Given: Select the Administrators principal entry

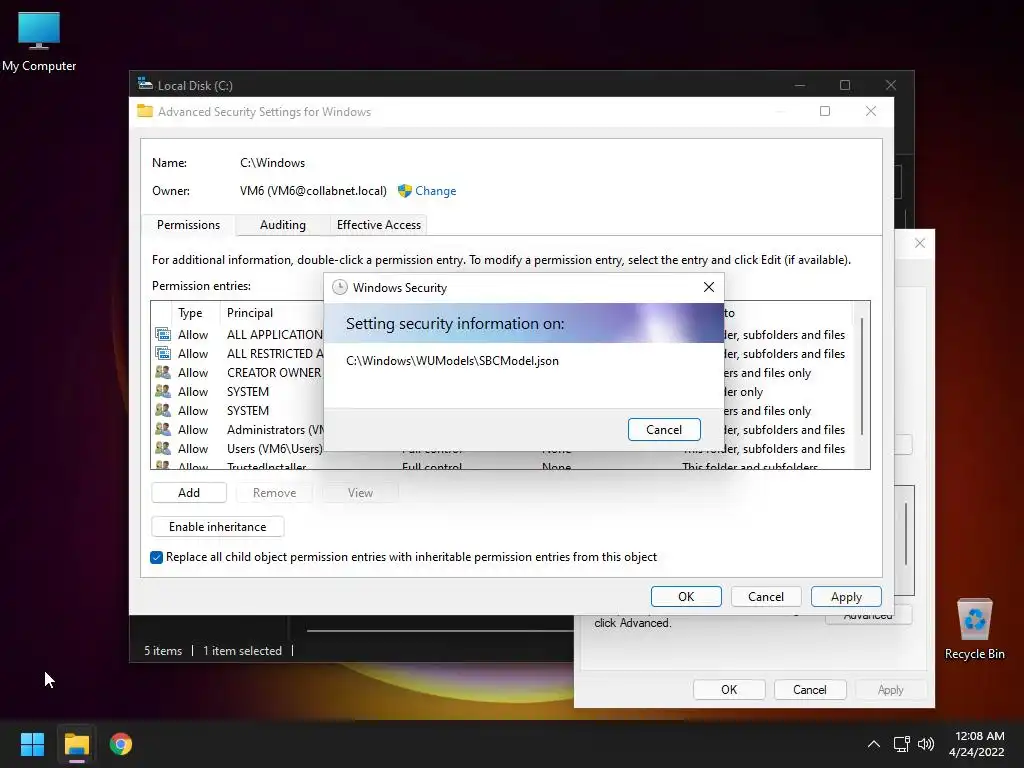Looking at the screenshot, I should (275, 430).
